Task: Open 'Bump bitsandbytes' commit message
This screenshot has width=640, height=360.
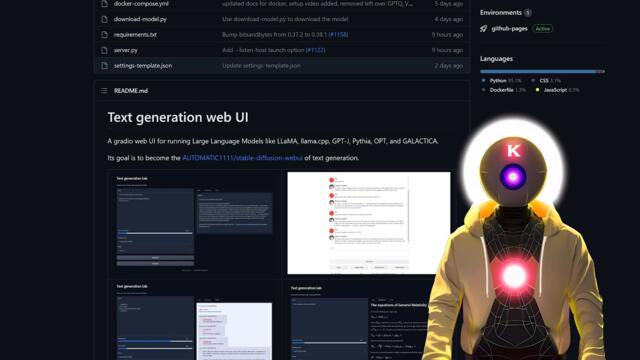Action: pos(275,35)
